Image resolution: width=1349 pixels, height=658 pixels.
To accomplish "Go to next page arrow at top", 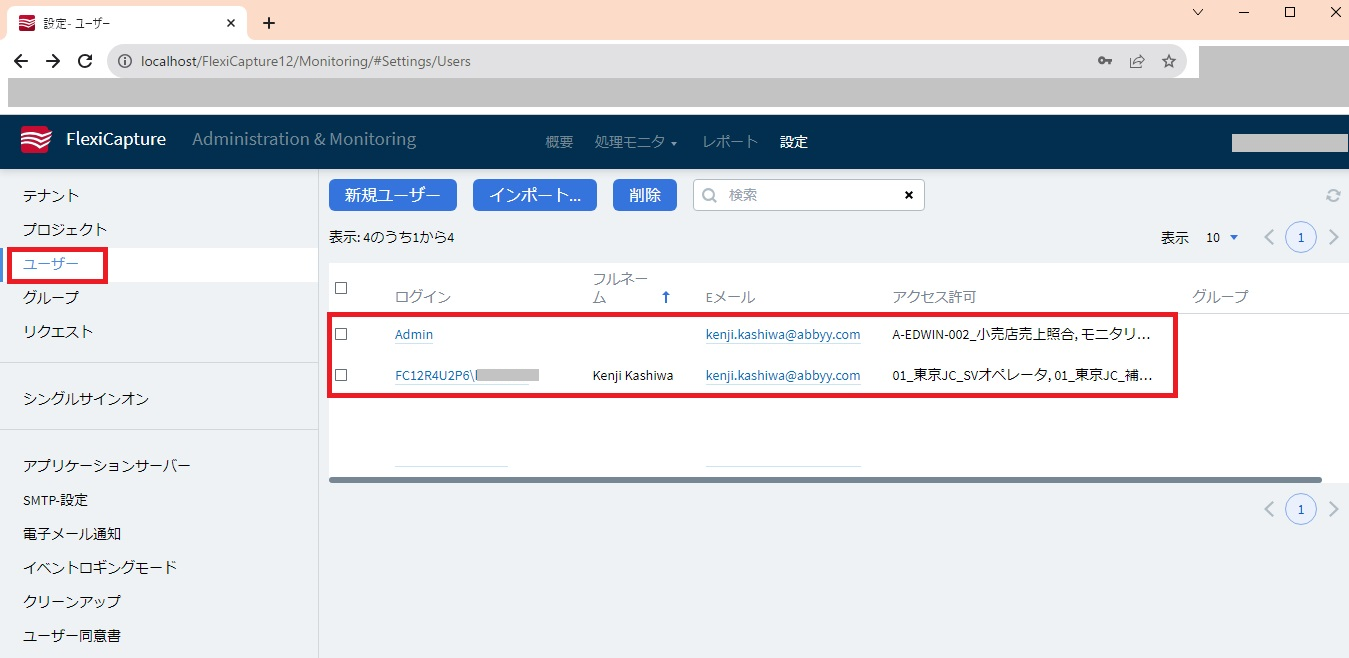I will pos(1333,238).
